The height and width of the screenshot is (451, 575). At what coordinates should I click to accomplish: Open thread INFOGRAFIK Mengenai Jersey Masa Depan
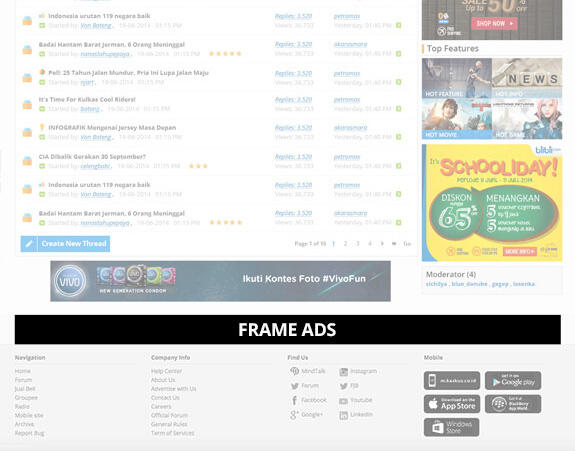pyautogui.click(x=112, y=128)
